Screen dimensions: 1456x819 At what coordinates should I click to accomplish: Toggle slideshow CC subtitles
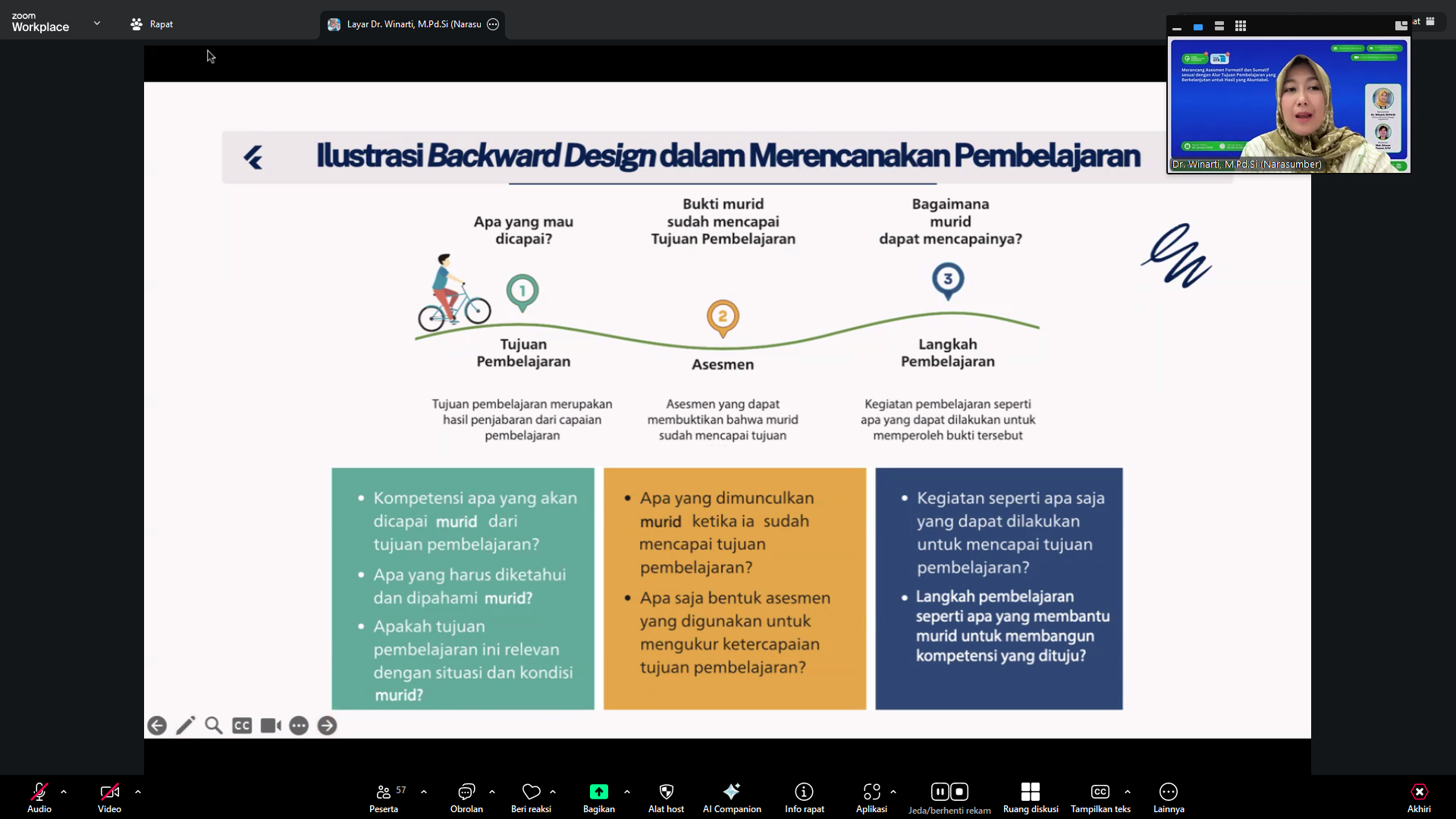pos(242,726)
